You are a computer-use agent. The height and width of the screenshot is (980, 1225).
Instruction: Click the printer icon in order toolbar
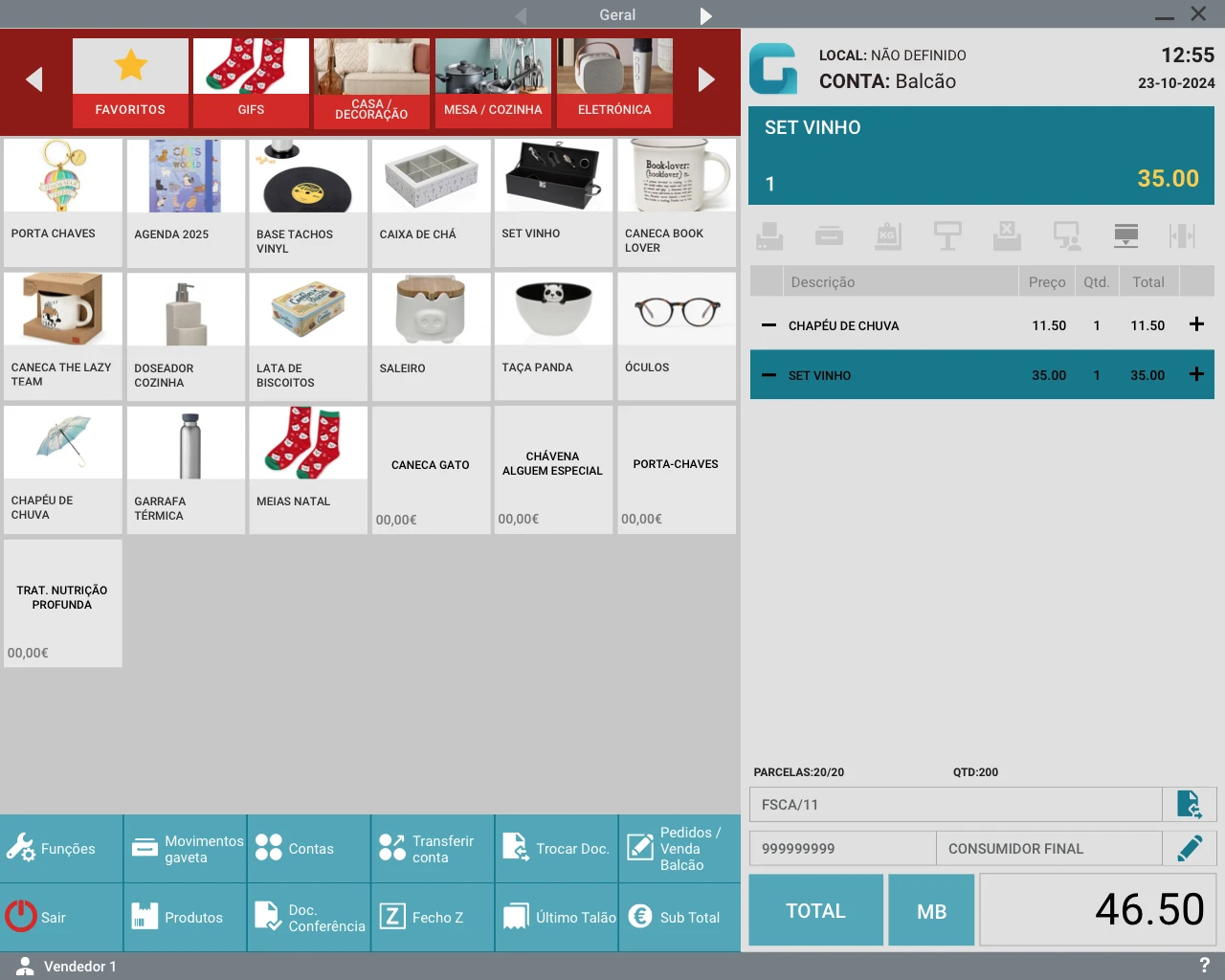(769, 235)
